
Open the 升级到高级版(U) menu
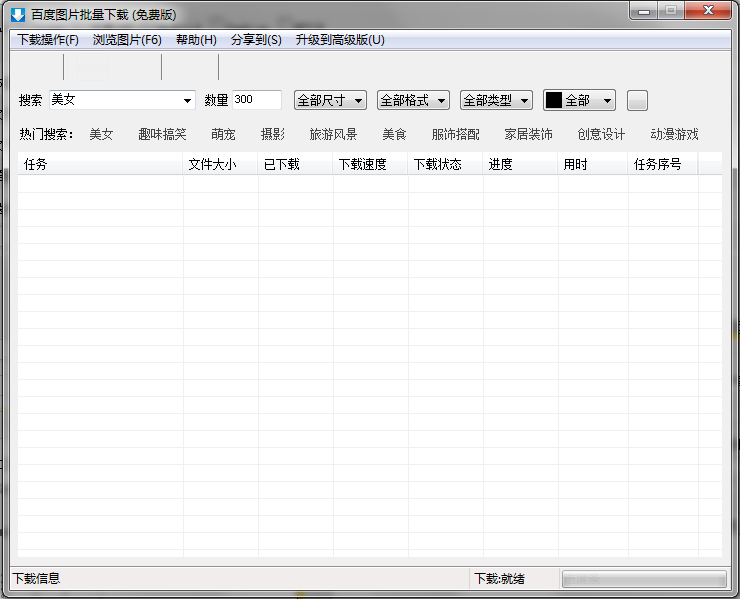pos(340,40)
